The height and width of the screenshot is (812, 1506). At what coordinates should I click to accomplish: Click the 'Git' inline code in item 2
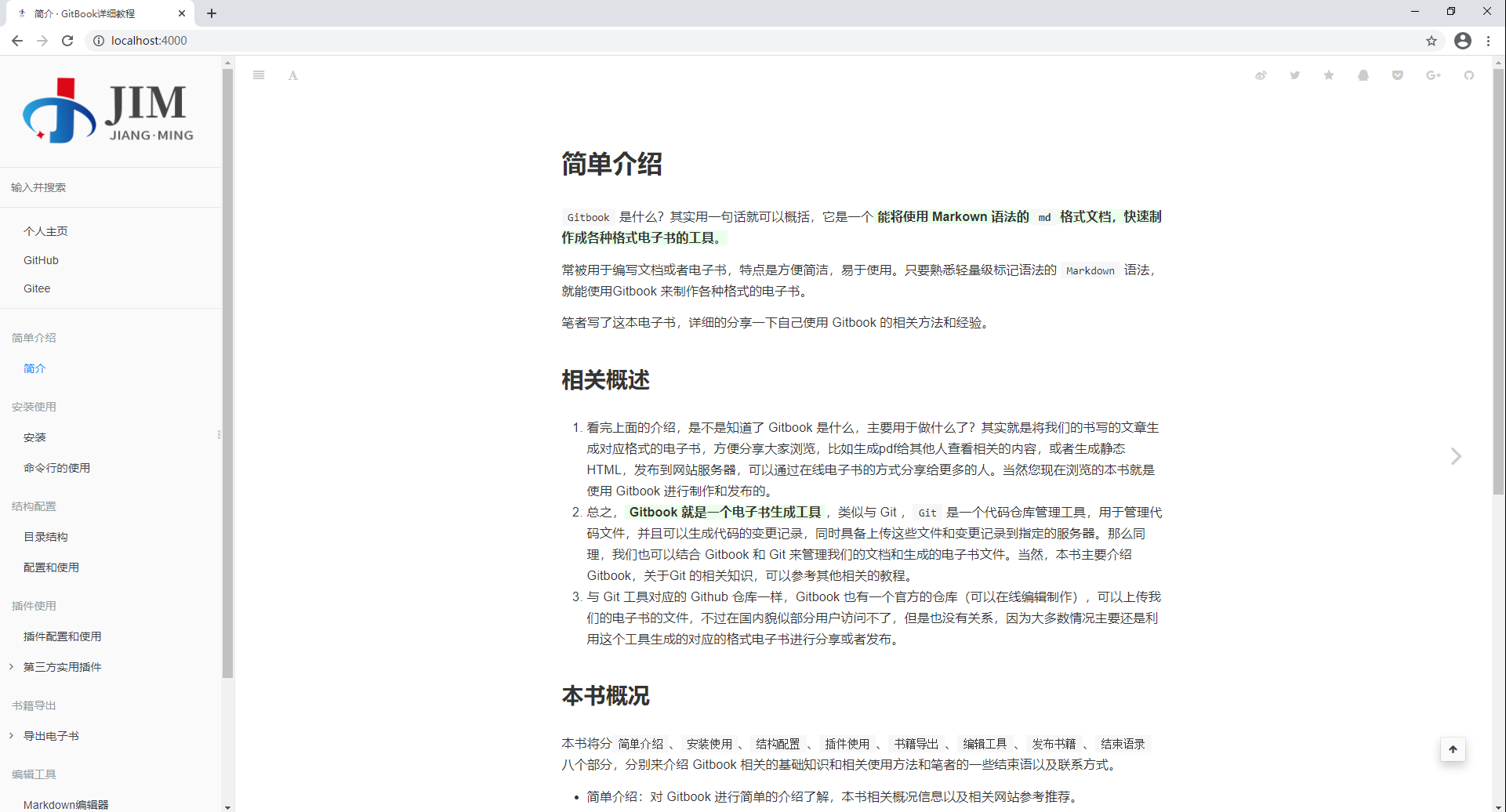click(927, 513)
